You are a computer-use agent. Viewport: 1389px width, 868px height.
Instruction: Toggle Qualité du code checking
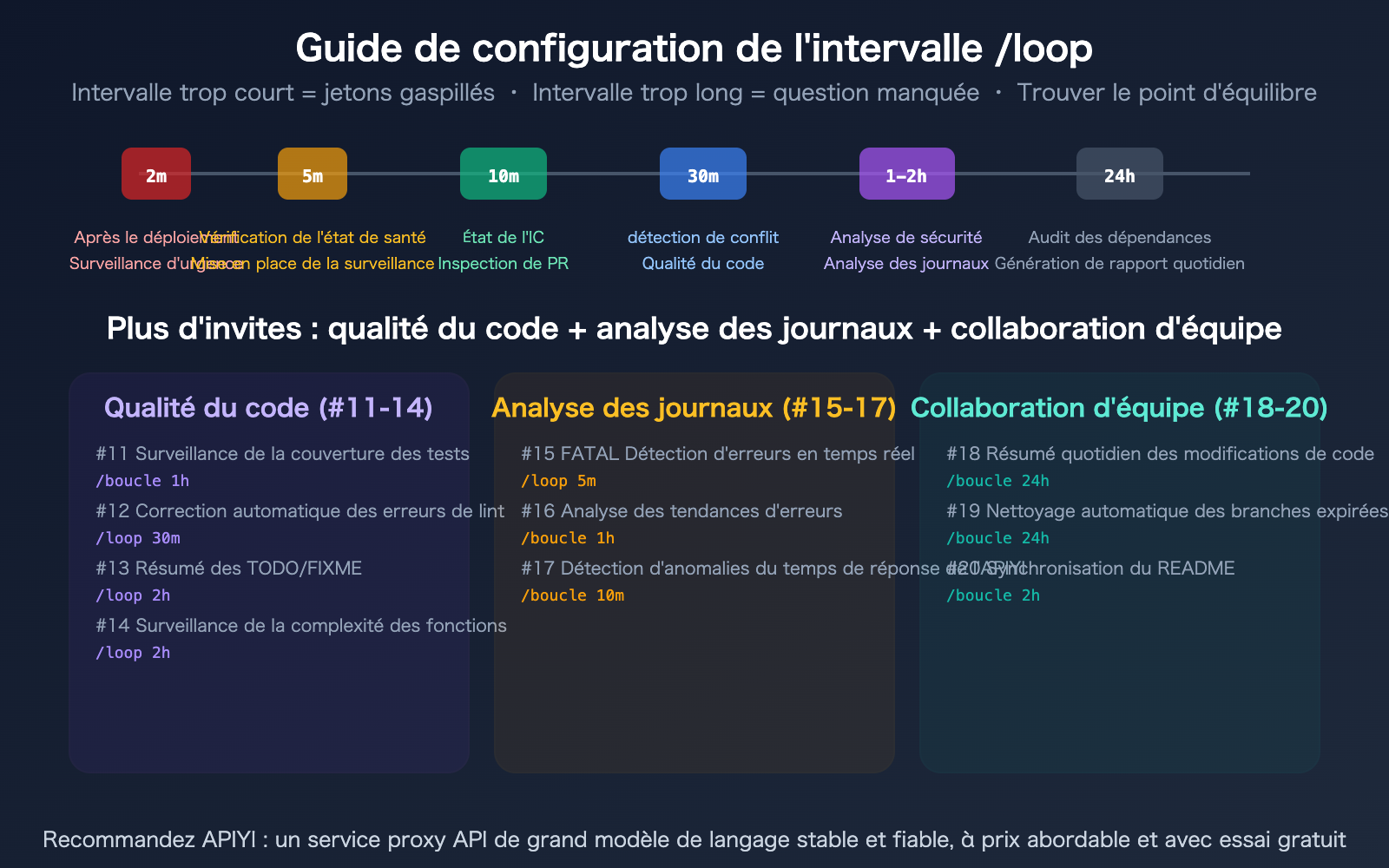click(703, 263)
